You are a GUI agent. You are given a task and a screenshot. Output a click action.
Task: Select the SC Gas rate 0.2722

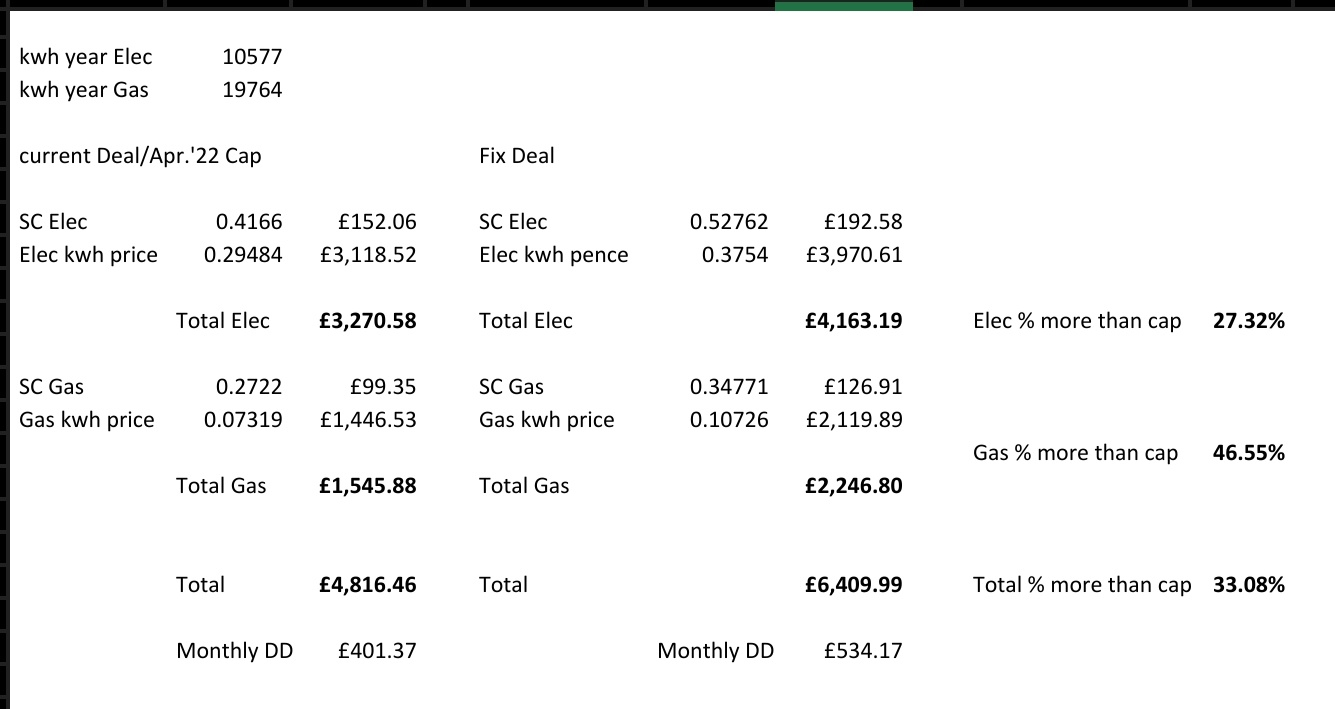click(249, 387)
